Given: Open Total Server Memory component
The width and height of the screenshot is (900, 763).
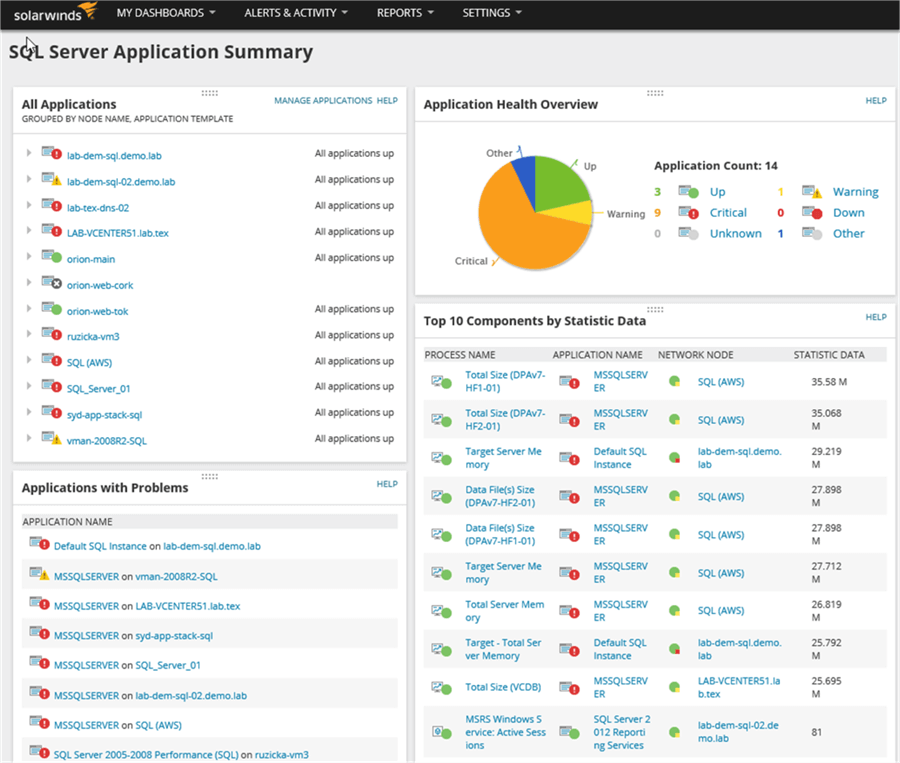Looking at the screenshot, I should pos(505,611).
